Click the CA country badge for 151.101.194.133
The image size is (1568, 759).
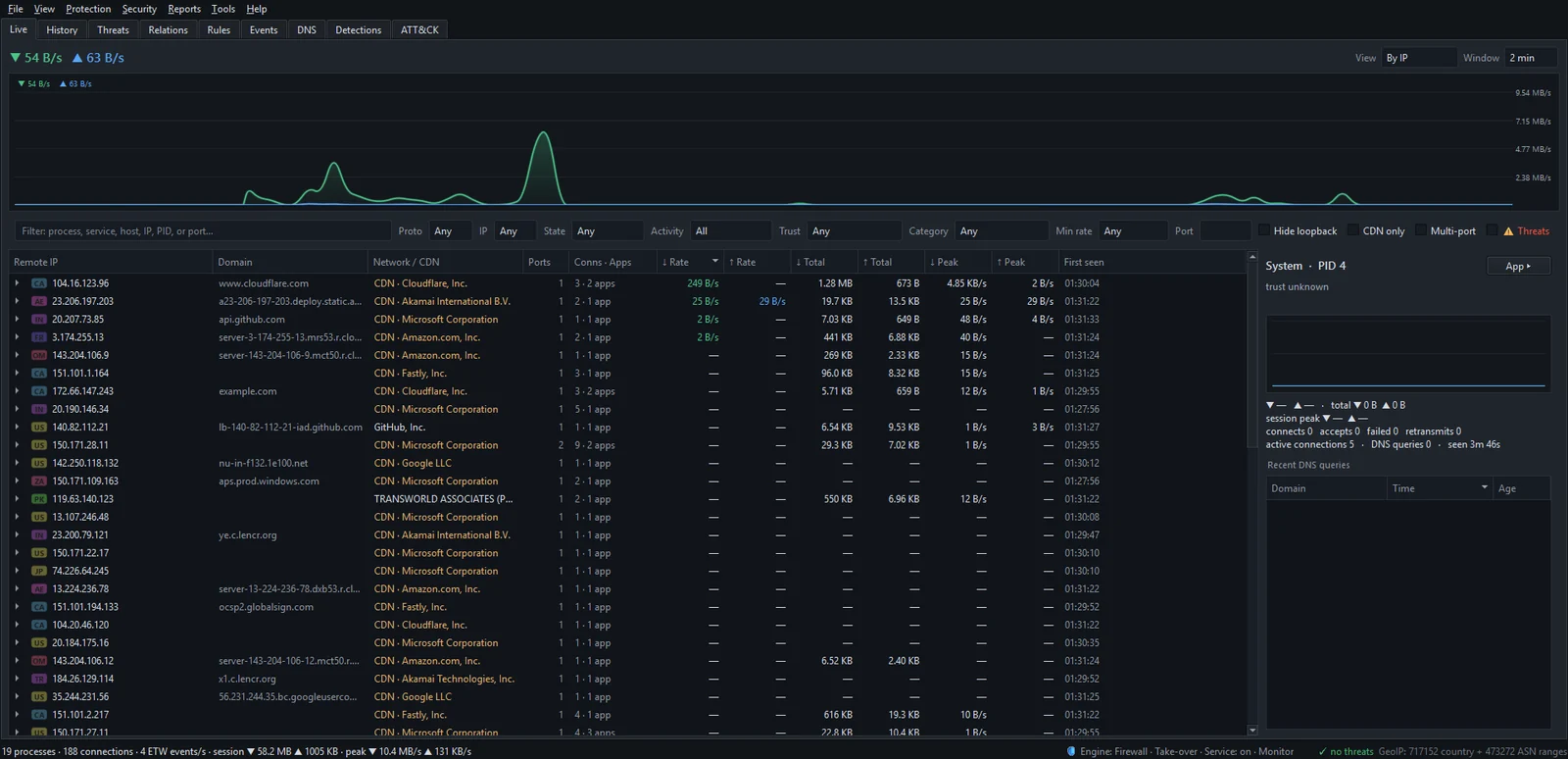click(x=39, y=607)
